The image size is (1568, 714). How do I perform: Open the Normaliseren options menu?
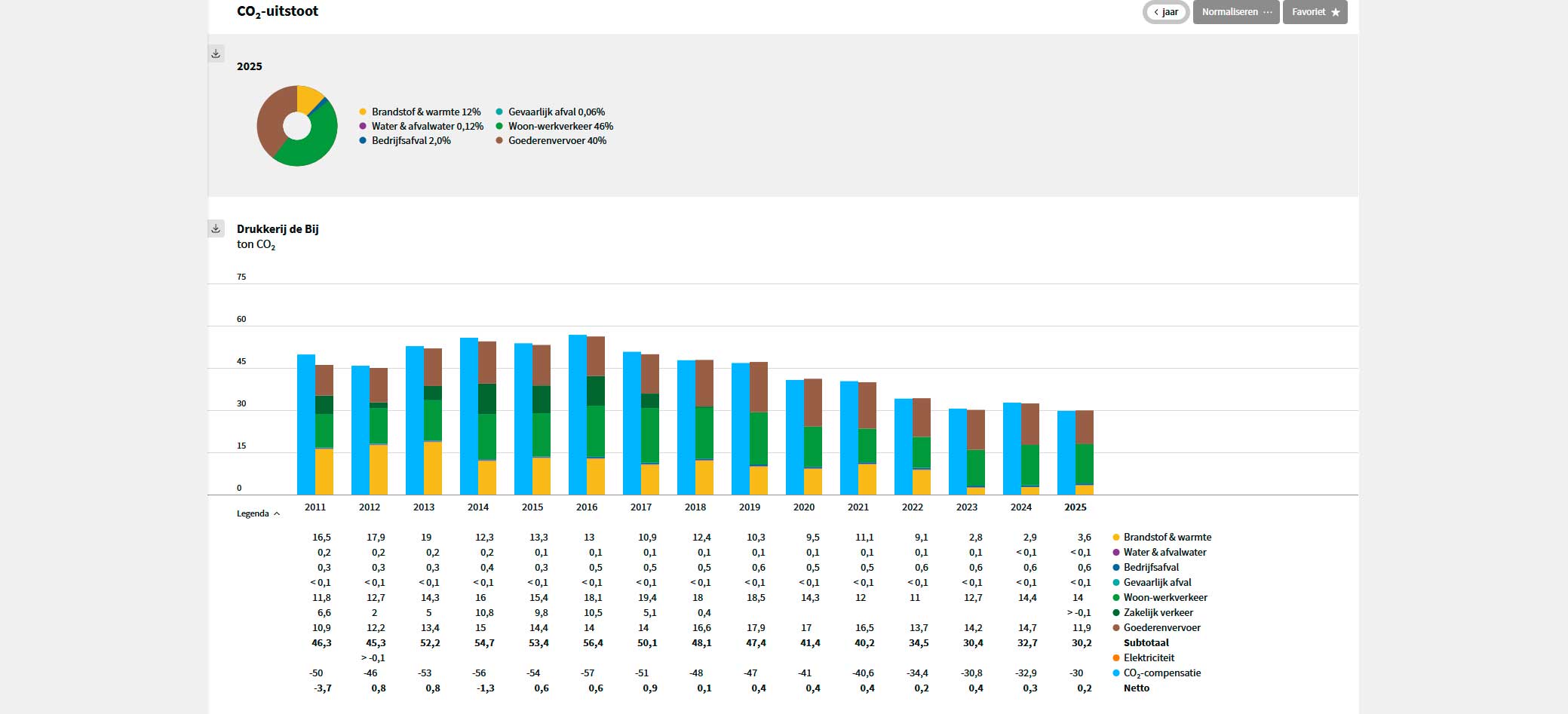(x=1236, y=12)
